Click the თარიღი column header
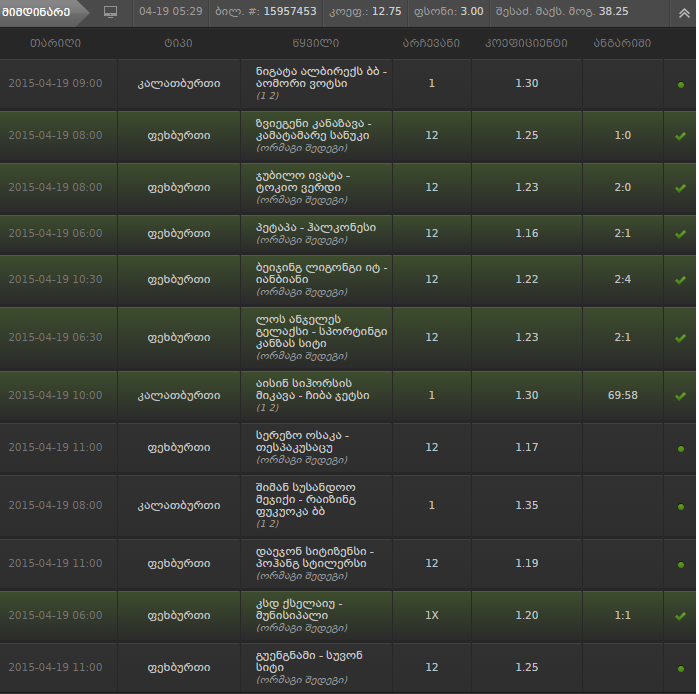Screen dimensions: 699x694 coord(55,43)
